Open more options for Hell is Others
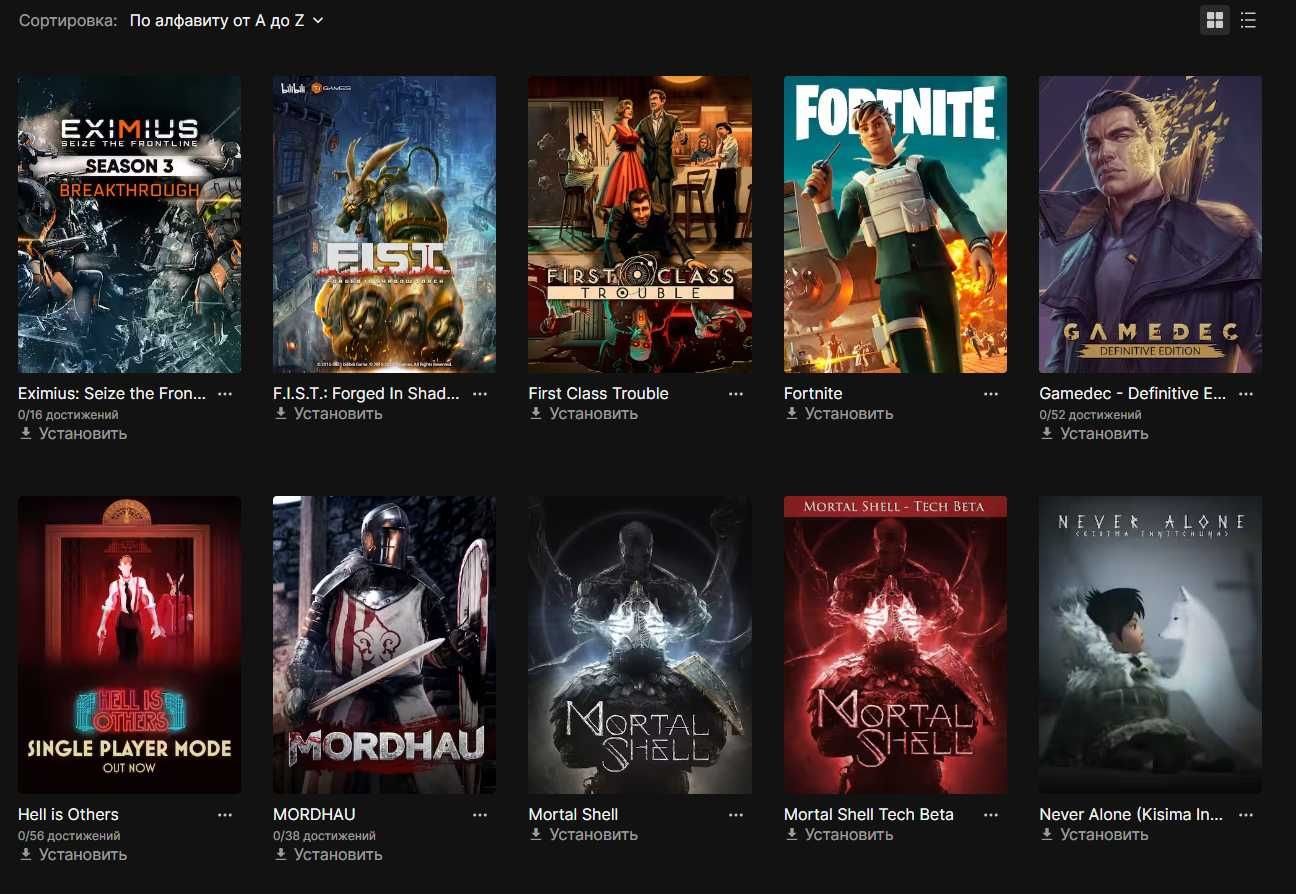This screenshot has width=1296, height=894. [x=225, y=815]
